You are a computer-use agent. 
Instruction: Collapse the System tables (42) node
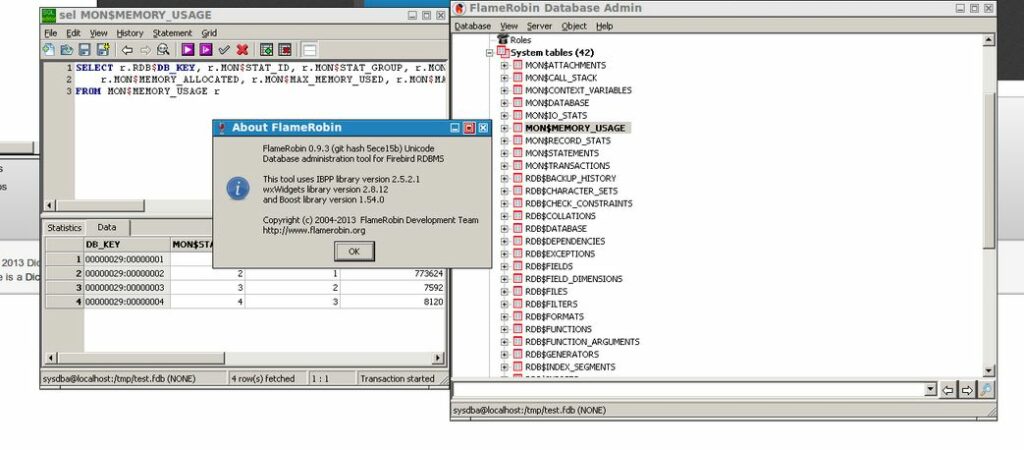click(489, 52)
